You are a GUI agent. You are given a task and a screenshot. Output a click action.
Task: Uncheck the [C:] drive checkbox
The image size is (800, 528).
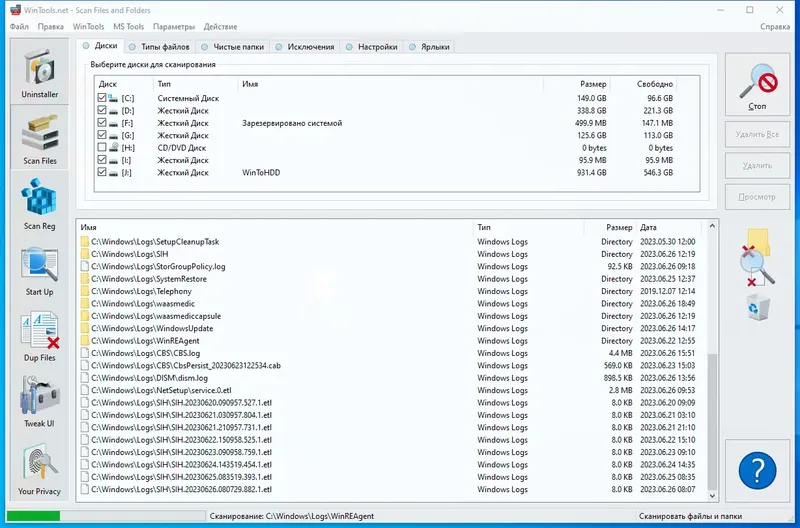[x=102, y=97]
